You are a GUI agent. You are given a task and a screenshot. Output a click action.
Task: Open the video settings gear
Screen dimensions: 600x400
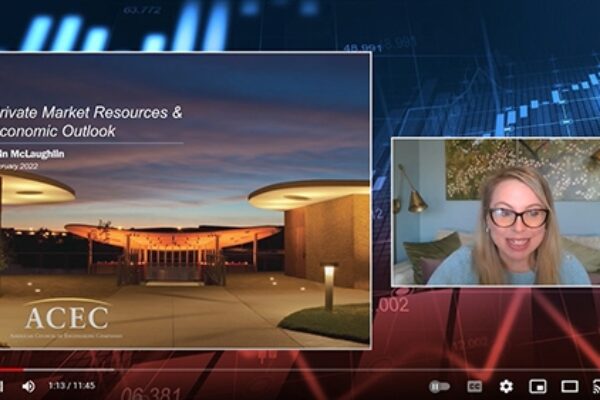(506, 386)
